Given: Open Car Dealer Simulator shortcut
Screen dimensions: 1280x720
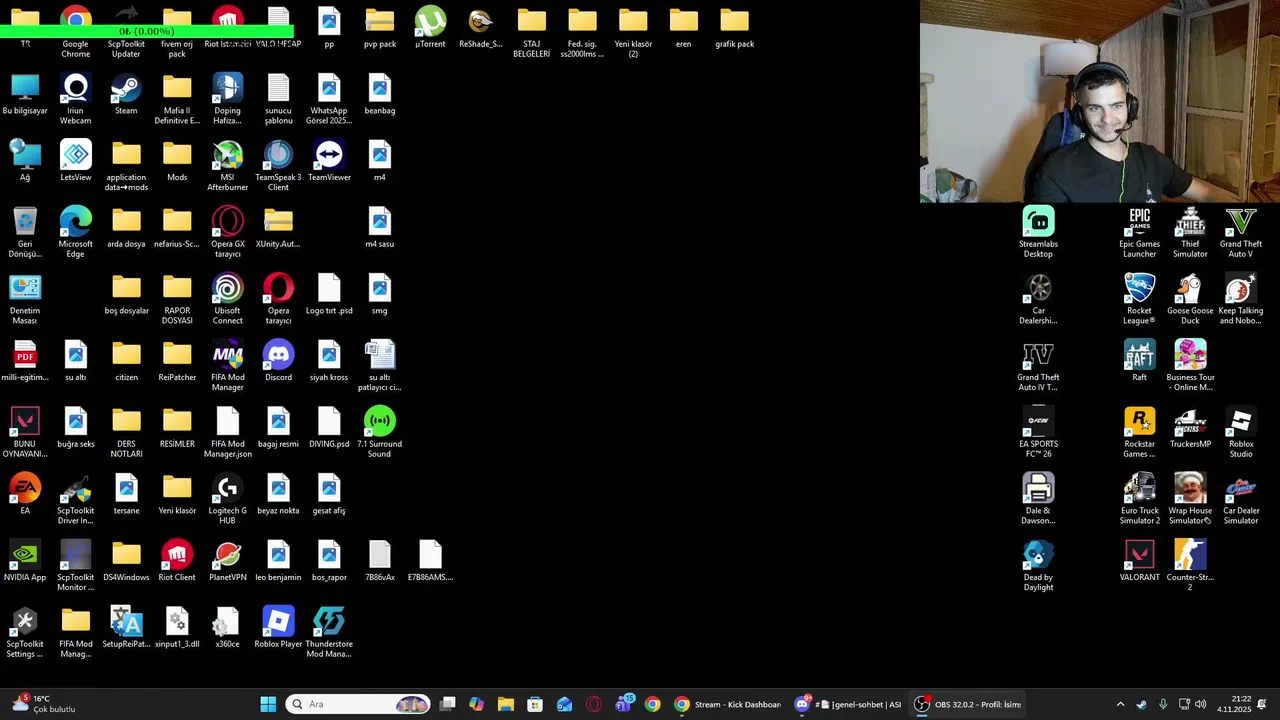Looking at the screenshot, I should [1240, 499].
